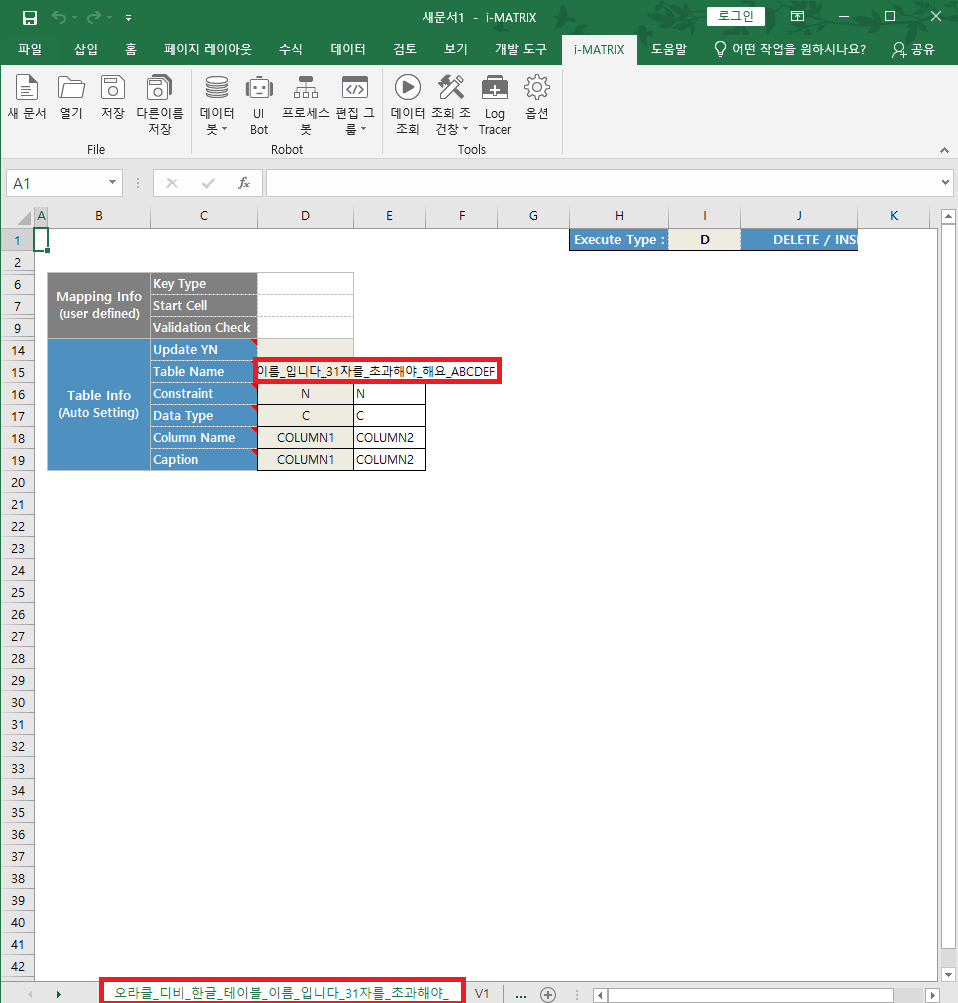Viewport: 958px width, 1003px height.
Task: Select the 'COLUMN1' Caption cell
Action: coord(305,460)
